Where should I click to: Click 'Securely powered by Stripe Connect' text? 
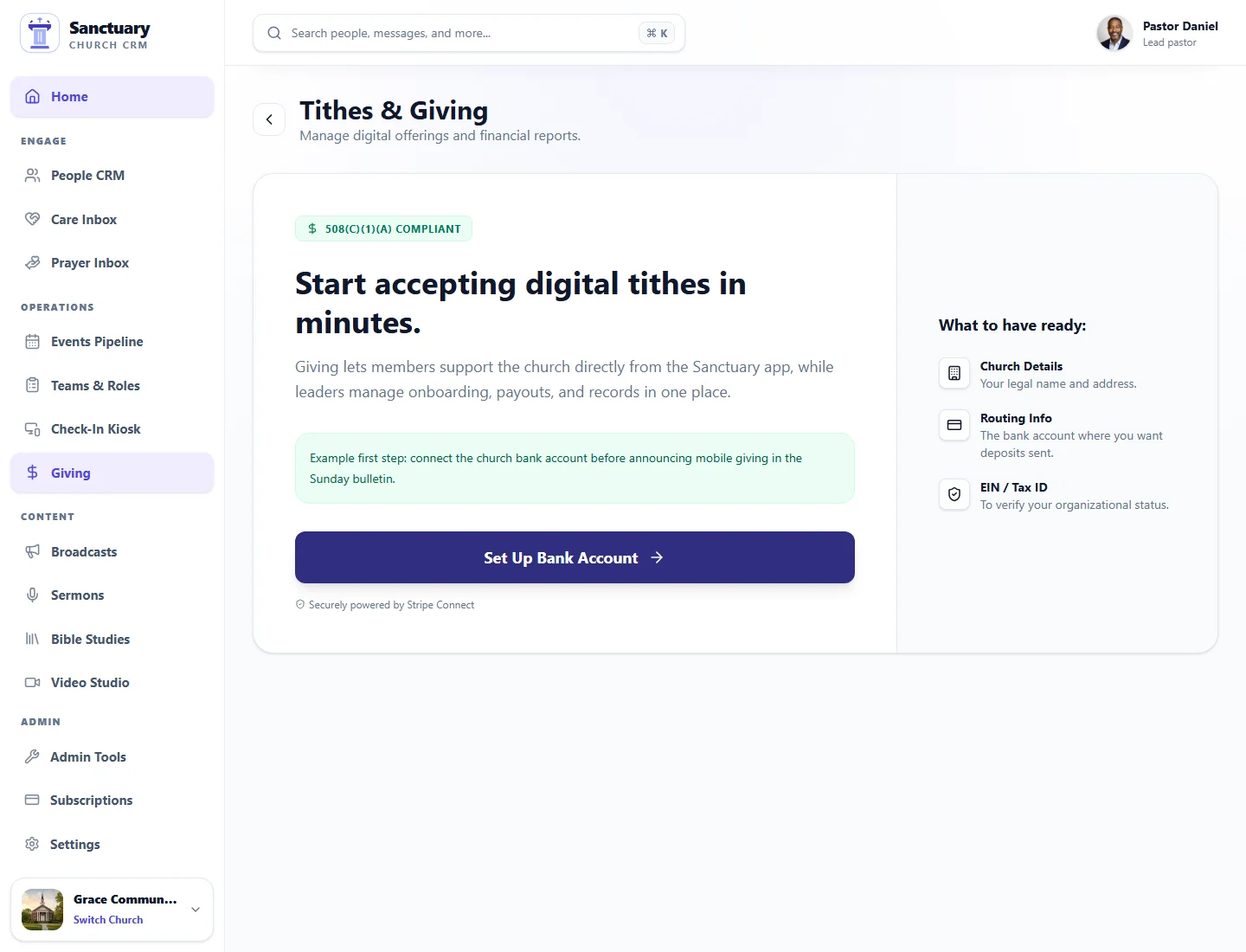point(391,605)
